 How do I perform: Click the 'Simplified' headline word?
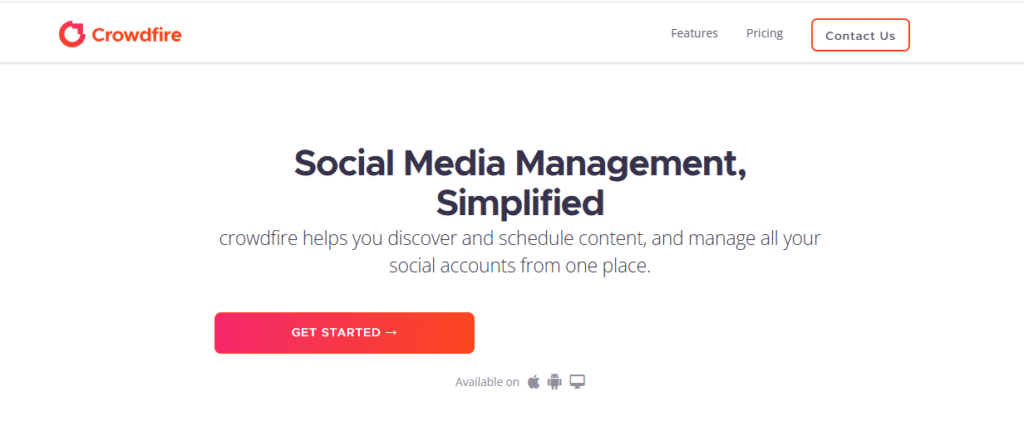[x=520, y=203]
